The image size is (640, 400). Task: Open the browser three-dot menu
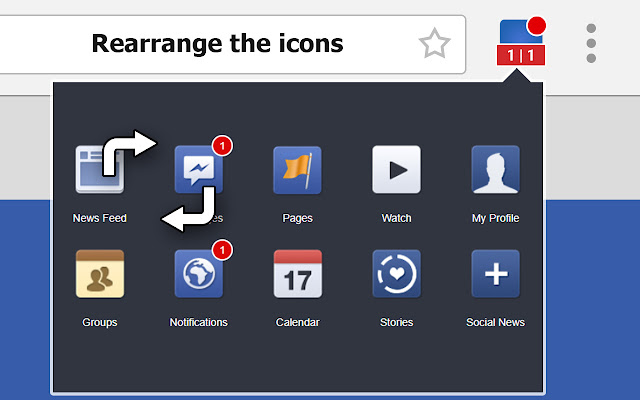pos(591,43)
